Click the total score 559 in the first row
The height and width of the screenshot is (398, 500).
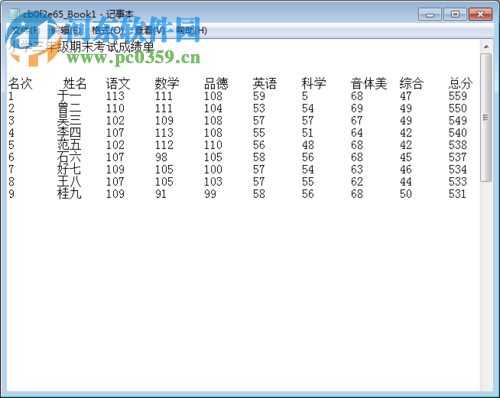(458, 96)
